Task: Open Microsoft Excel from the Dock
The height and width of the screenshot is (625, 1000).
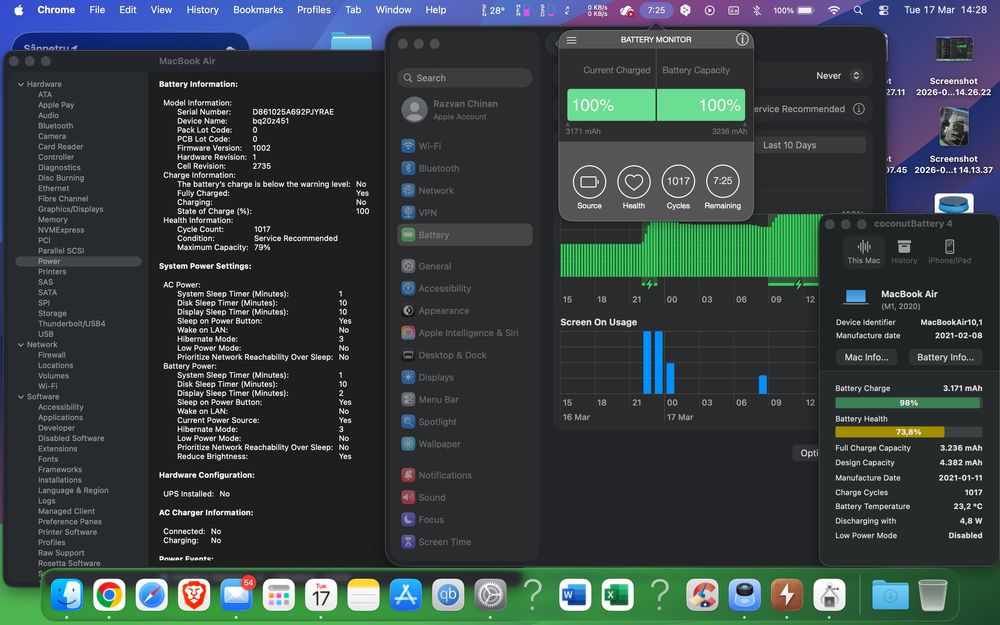Action: [x=617, y=596]
